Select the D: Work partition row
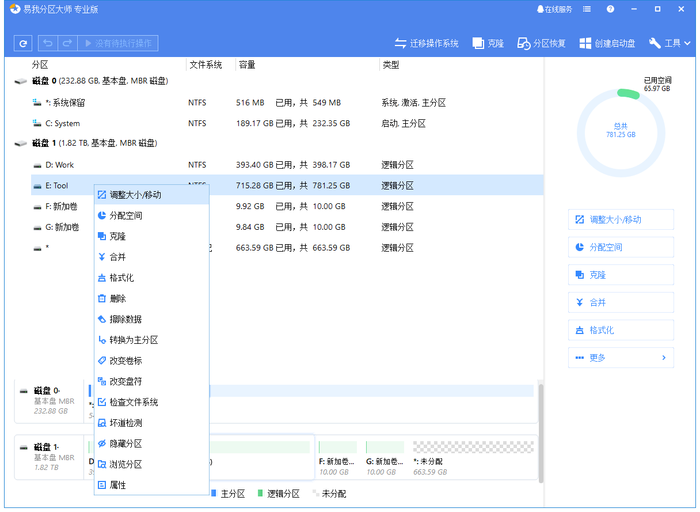The height and width of the screenshot is (512, 700). pyautogui.click(x=287, y=165)
